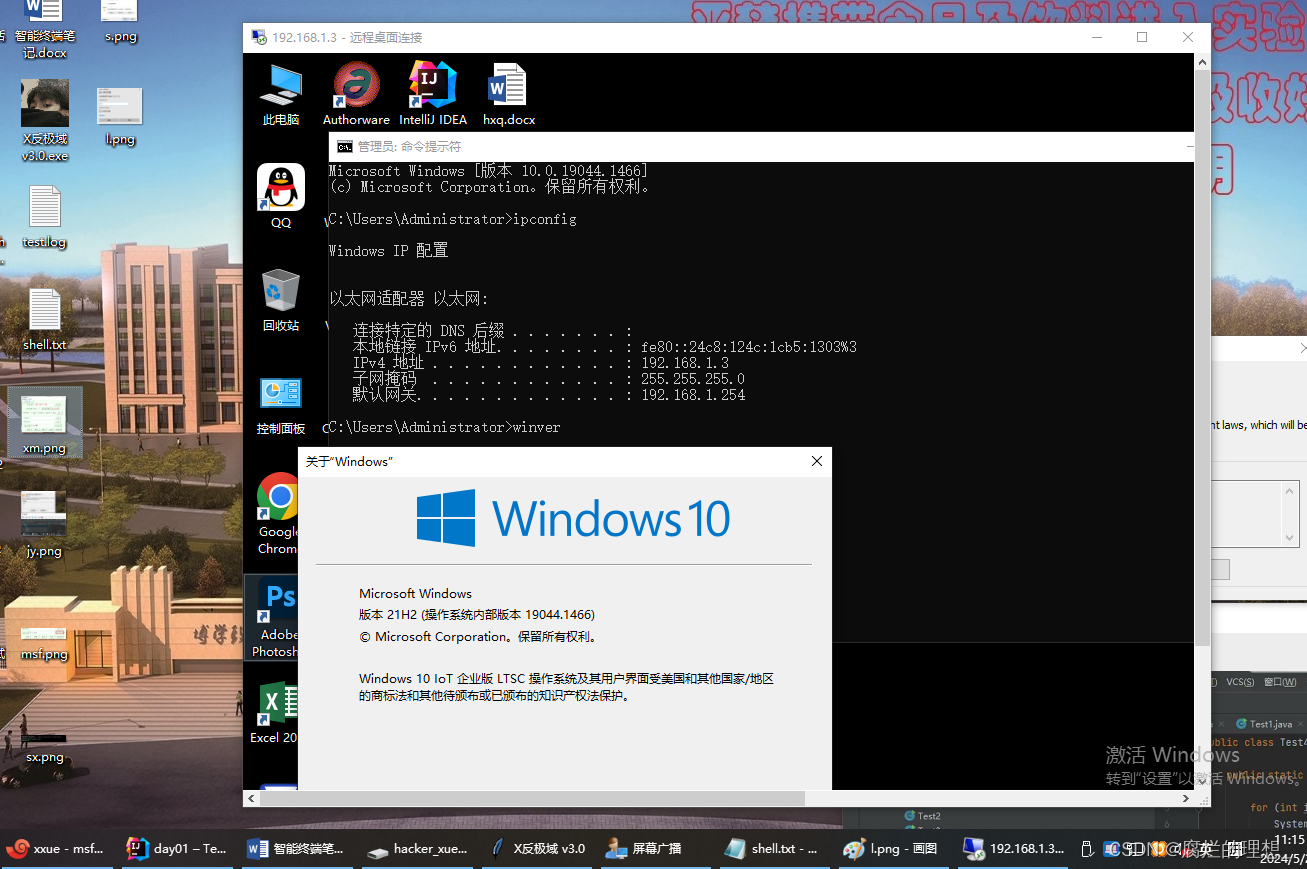Select the jy.png desktop thumbnail
Viewport: 1307px width, 869px height.
(x=44, y=525)
